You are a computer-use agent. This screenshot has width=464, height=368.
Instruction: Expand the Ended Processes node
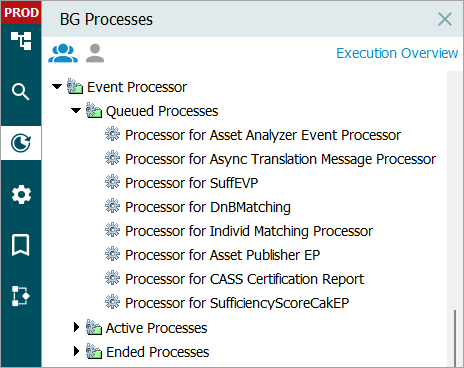tap(76, 351)
